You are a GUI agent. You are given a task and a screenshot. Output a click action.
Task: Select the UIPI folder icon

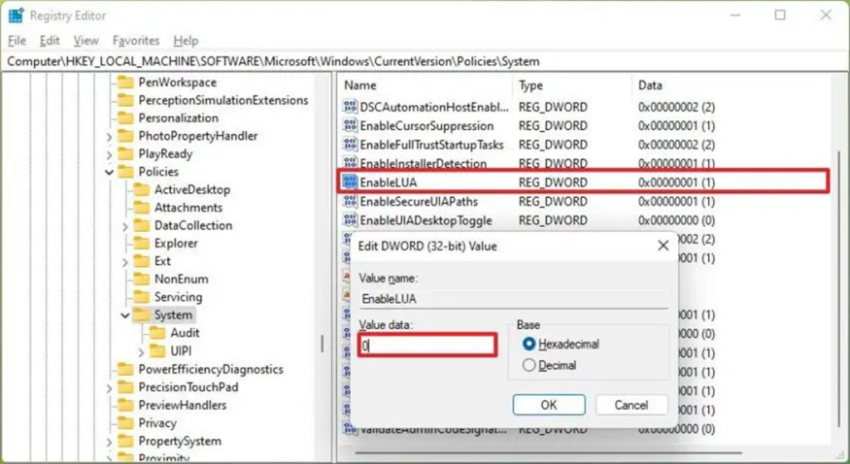[x=157, y=351]
